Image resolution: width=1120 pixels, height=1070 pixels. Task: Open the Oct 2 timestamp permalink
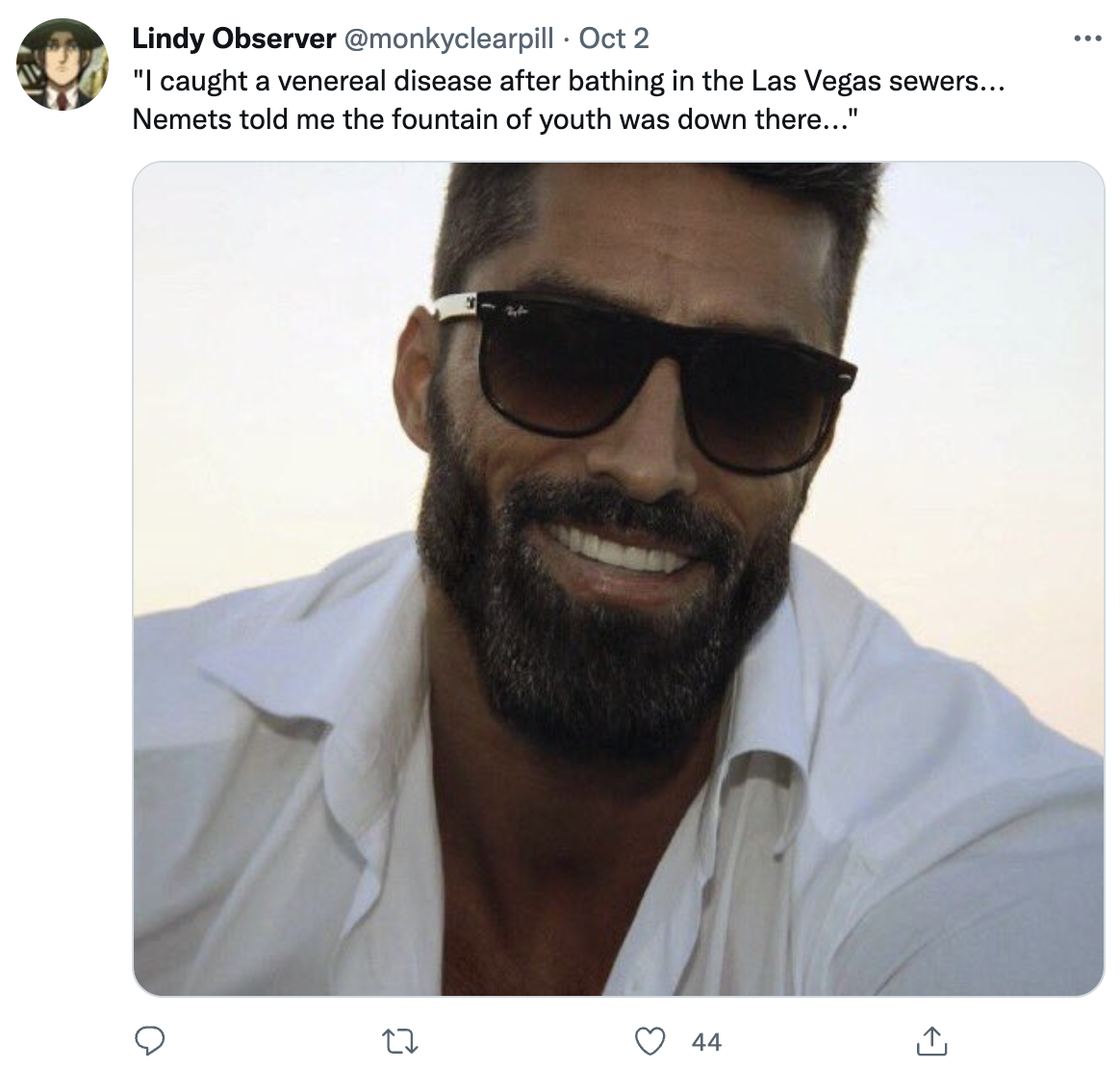(614, 38)
